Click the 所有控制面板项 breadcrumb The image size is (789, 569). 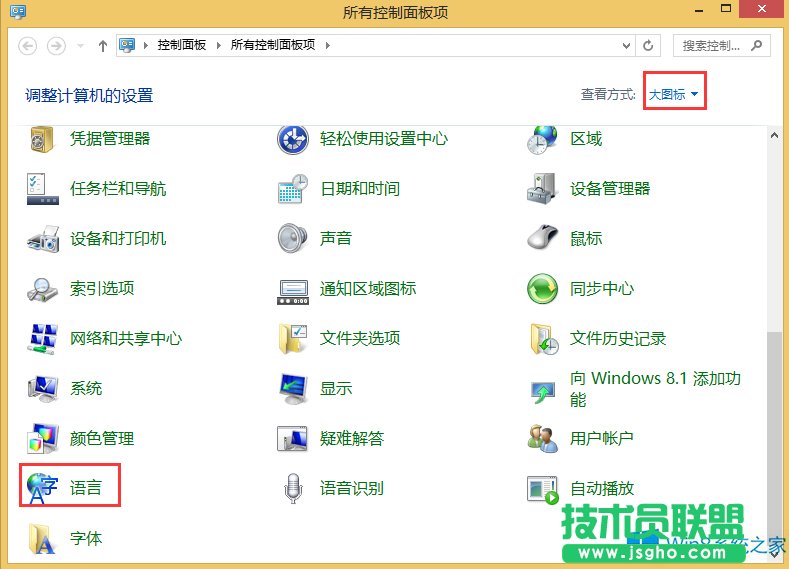[x=273, y=45]
